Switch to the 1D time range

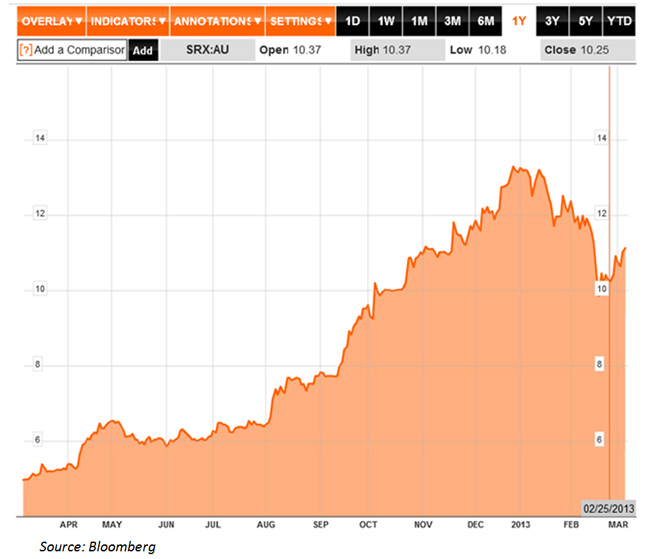(x=352, y=21)
